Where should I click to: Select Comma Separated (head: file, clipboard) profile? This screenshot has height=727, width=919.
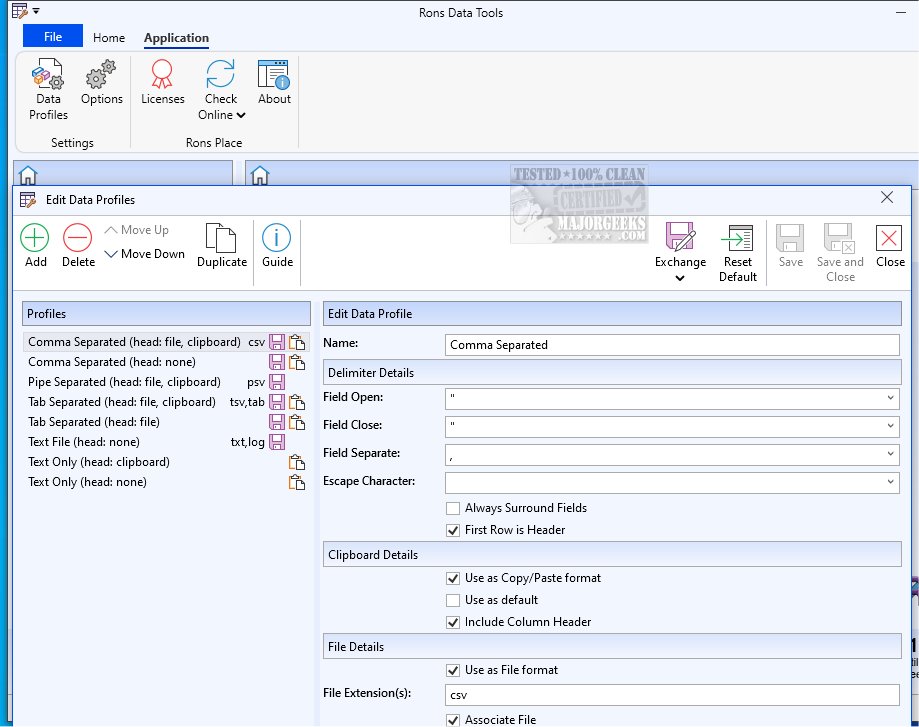pos(166,342)
